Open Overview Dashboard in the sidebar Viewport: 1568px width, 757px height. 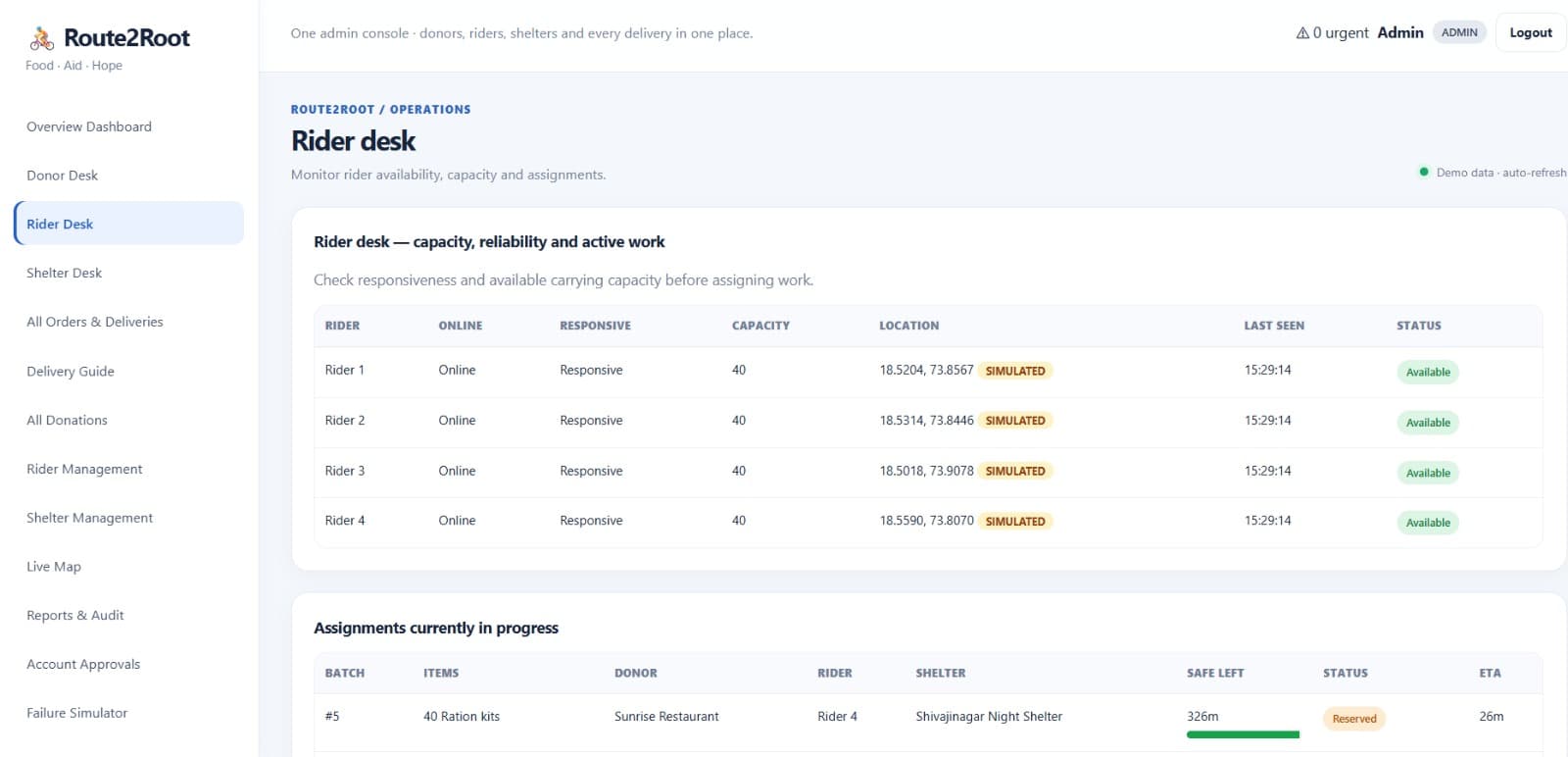(x=89, y=126)
